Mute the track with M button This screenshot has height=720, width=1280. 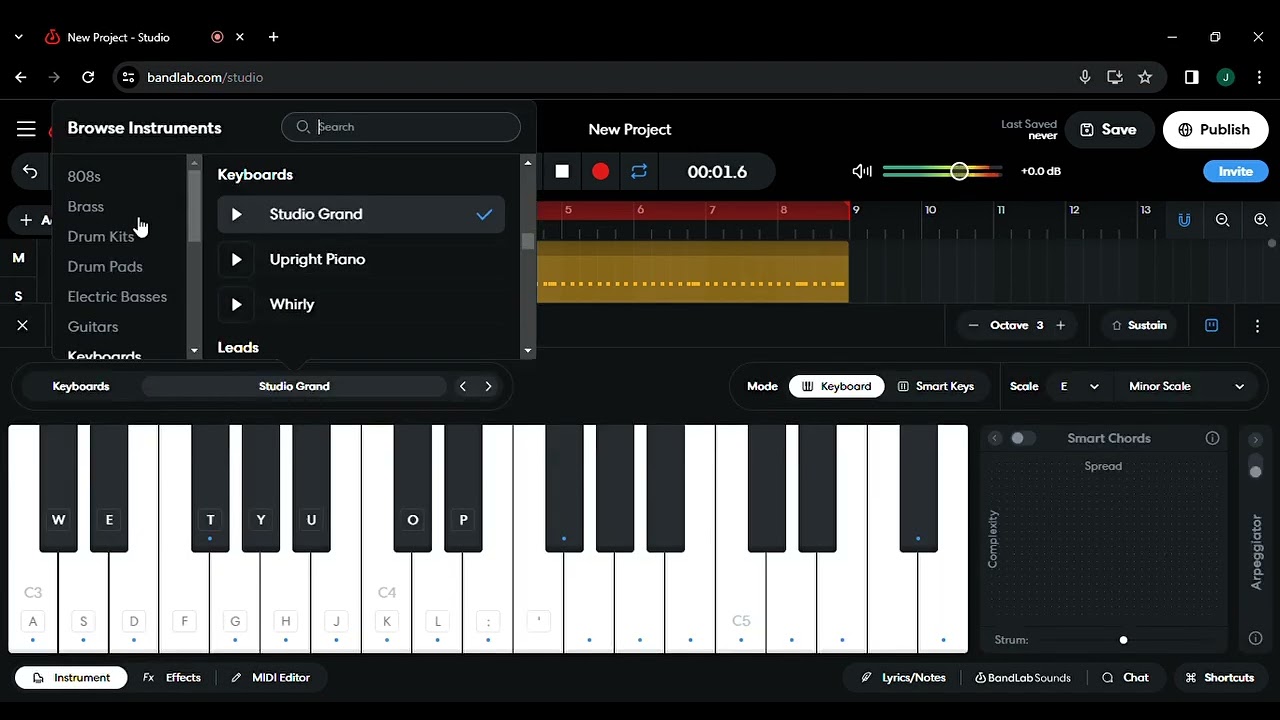click(x=18, y=258)
